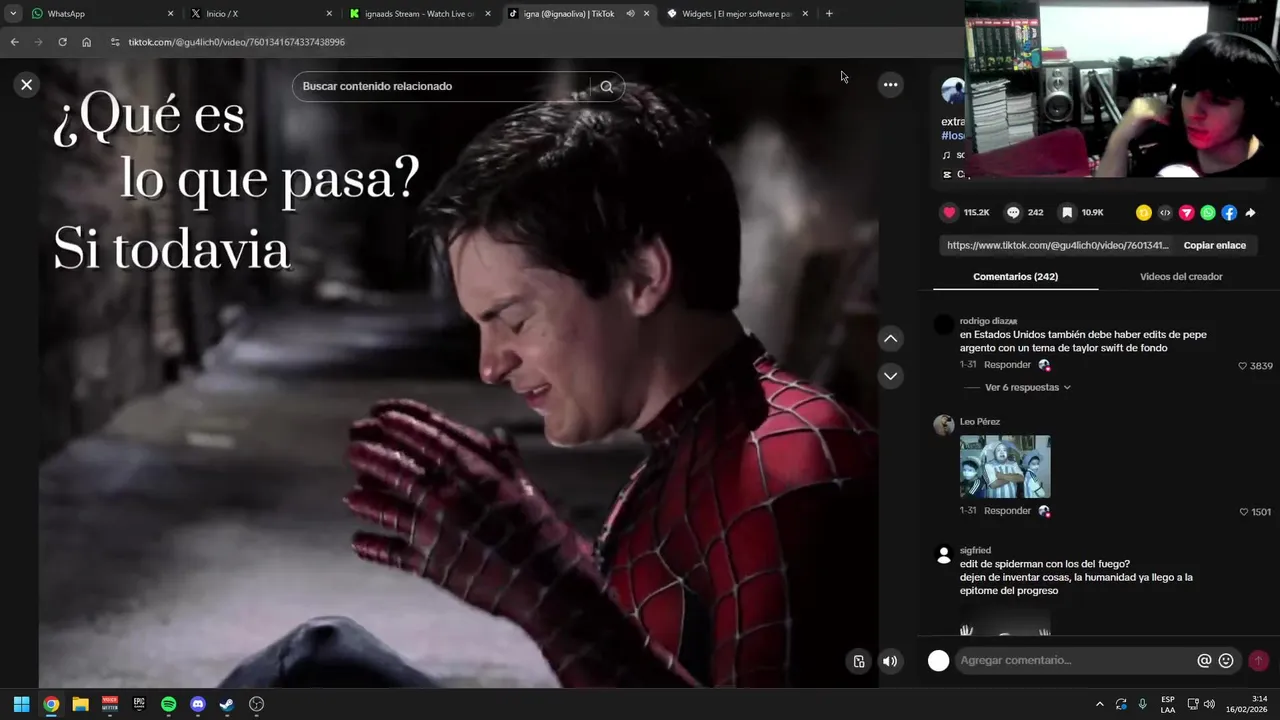1280x720 pixels.
Task: Reload the page
Action: [62, 42]
